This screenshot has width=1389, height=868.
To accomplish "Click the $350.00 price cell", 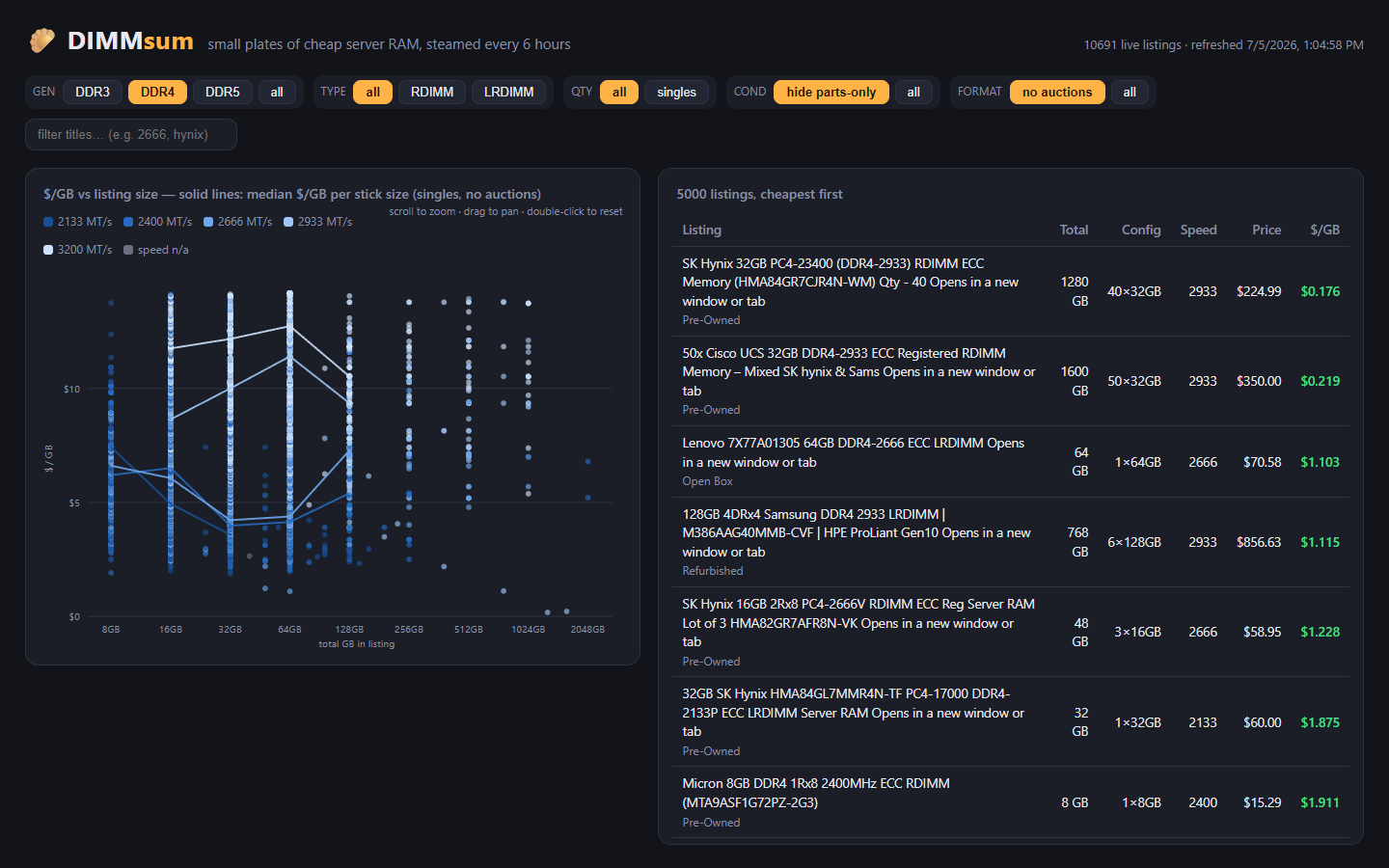I will [1259, 381].
